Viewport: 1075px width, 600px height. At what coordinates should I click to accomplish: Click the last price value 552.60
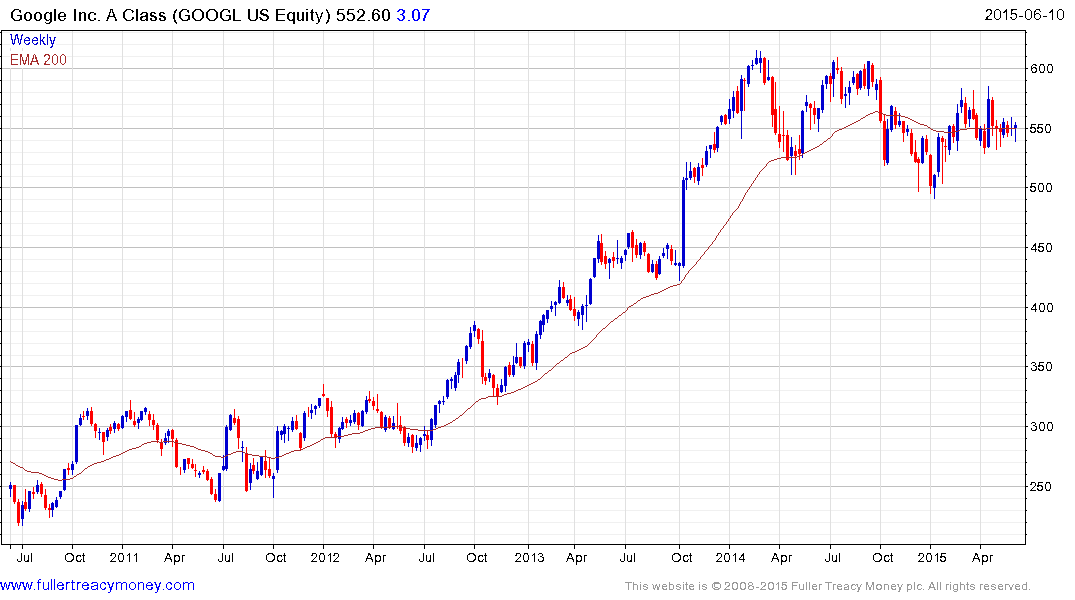pos(363,15)
